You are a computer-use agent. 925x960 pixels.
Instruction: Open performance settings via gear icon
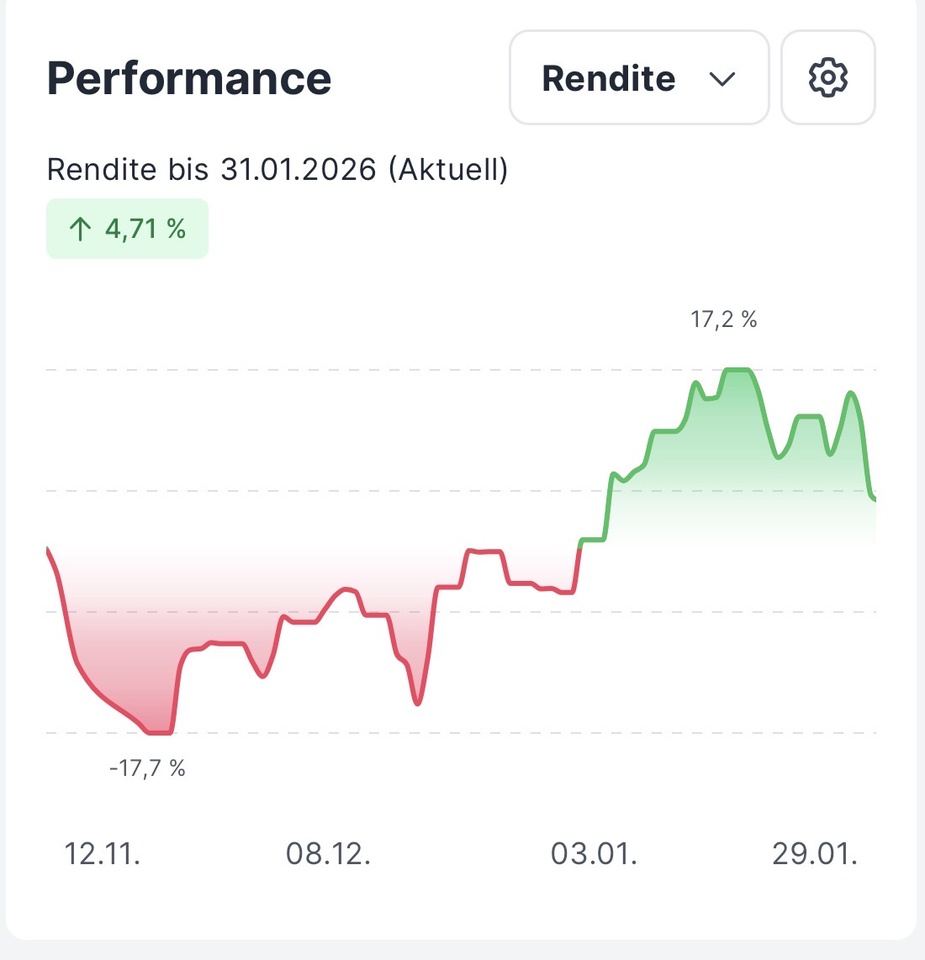click(x=828, y=78)
